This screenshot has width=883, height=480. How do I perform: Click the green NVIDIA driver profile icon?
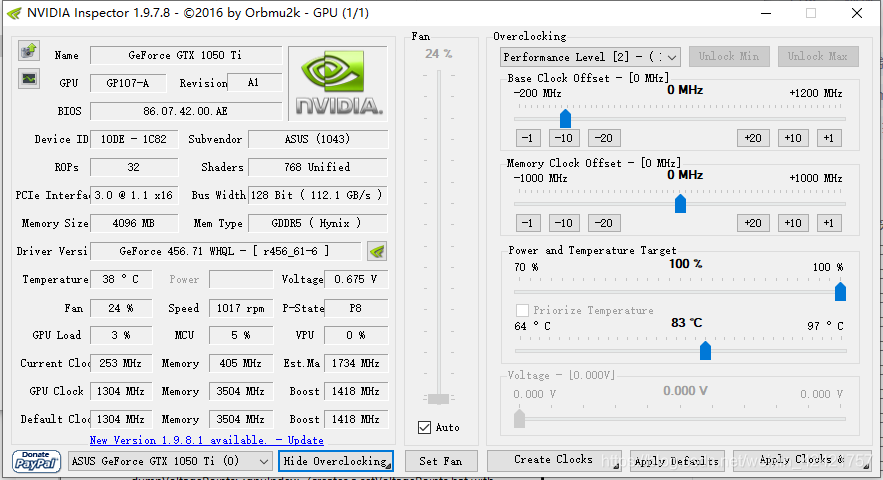pyautogui.click(x=377, y=251)
